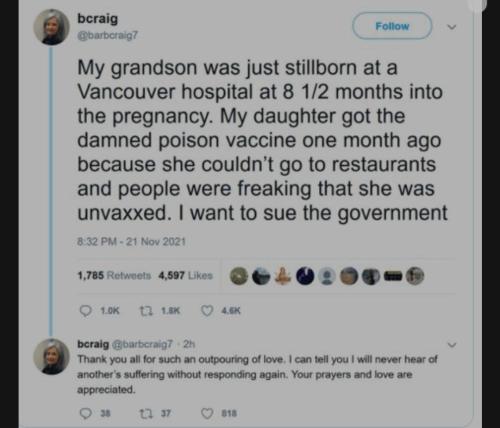The height and width of the screenshot is (428, 500).
Task: Click the bcraig name in the reply
Action: pos(93,344)
